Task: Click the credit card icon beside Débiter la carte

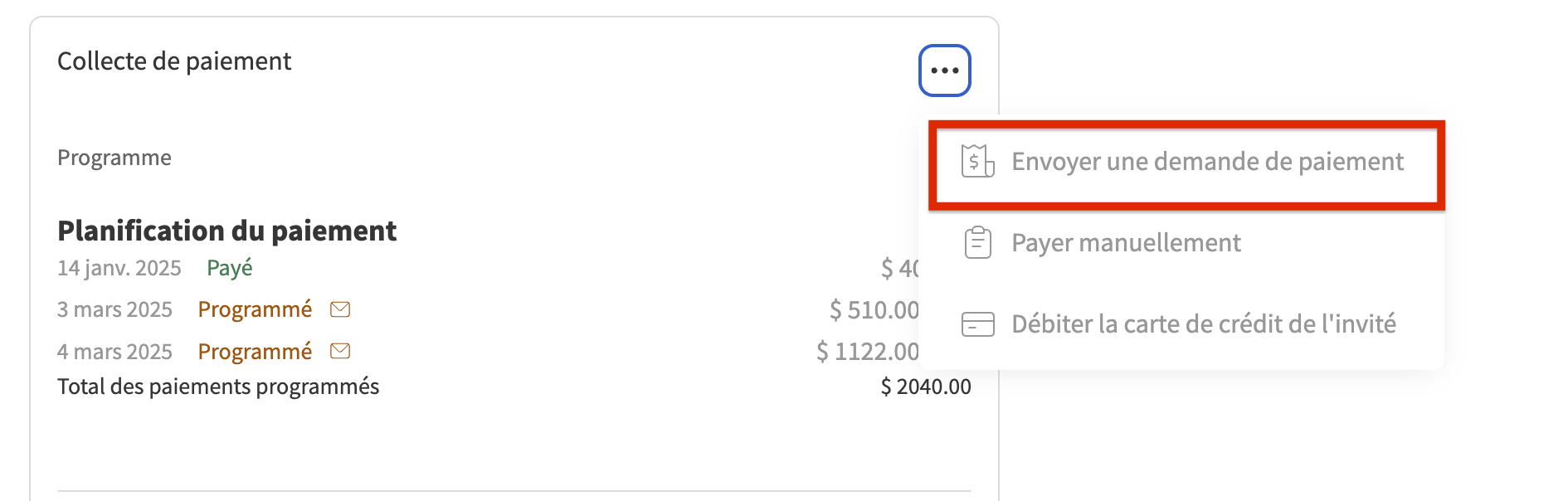Action: click(x=977, y=323)
